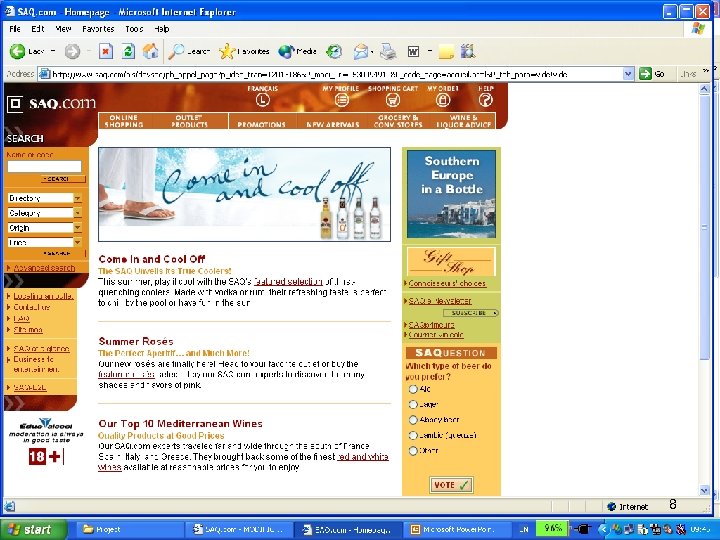
Task: Open the Shopping Cart icon
Action: pyautogui.click(x=393, y=100)
